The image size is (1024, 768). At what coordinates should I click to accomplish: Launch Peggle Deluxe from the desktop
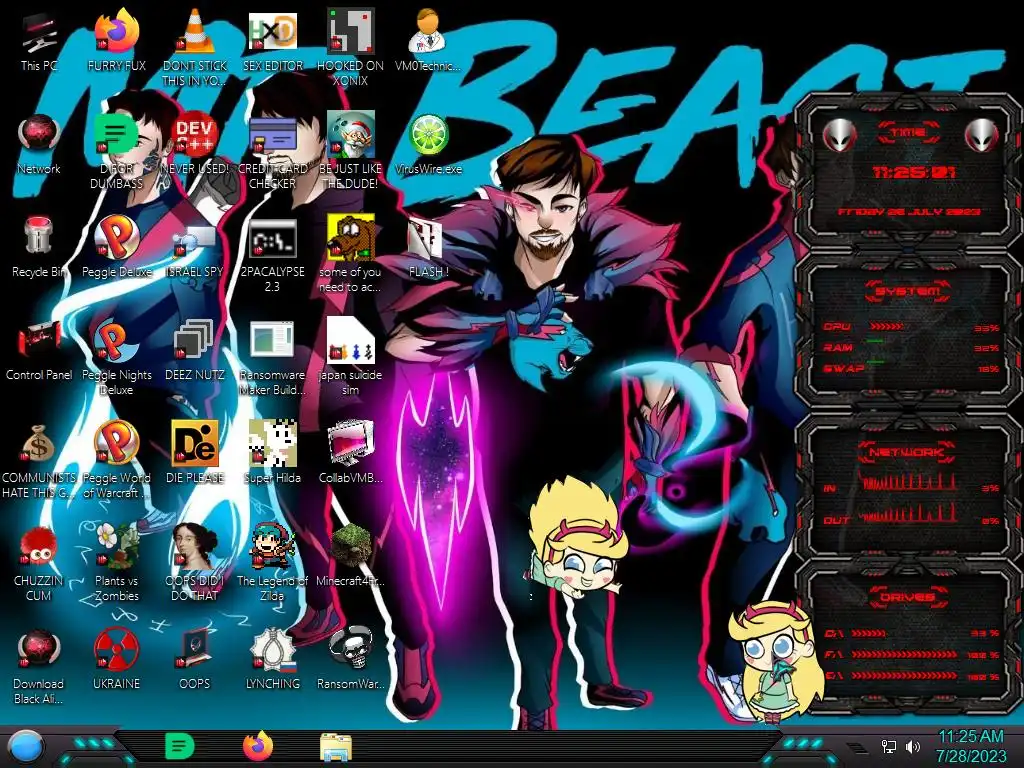[x=116, y=247]
